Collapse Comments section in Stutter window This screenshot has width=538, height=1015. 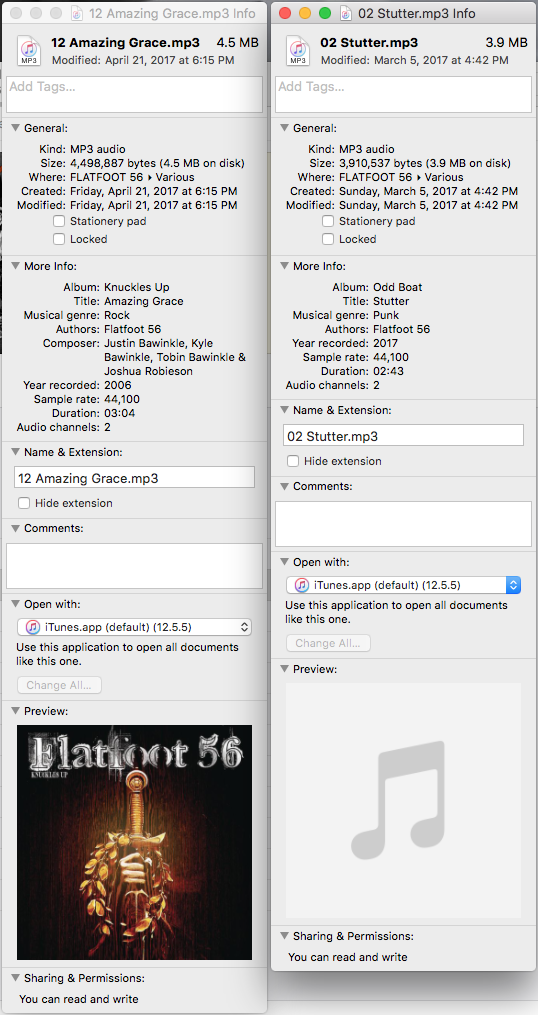pos(285,486)
